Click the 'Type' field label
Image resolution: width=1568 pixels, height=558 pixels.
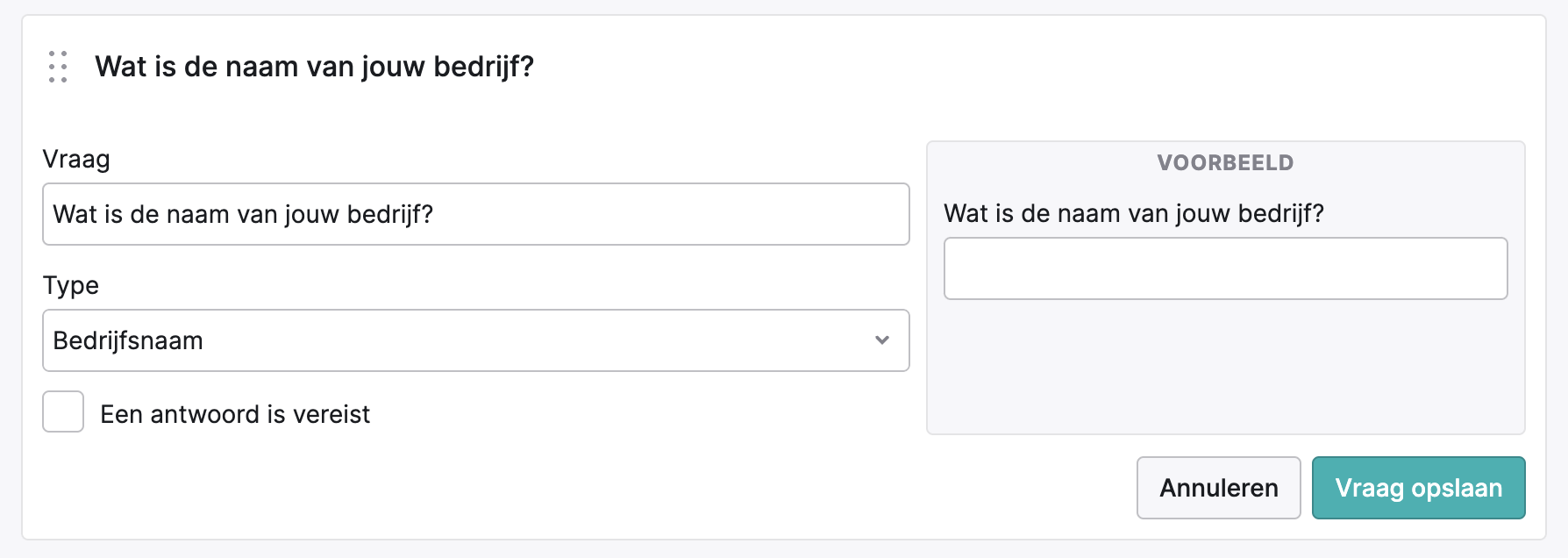[71, 286]
